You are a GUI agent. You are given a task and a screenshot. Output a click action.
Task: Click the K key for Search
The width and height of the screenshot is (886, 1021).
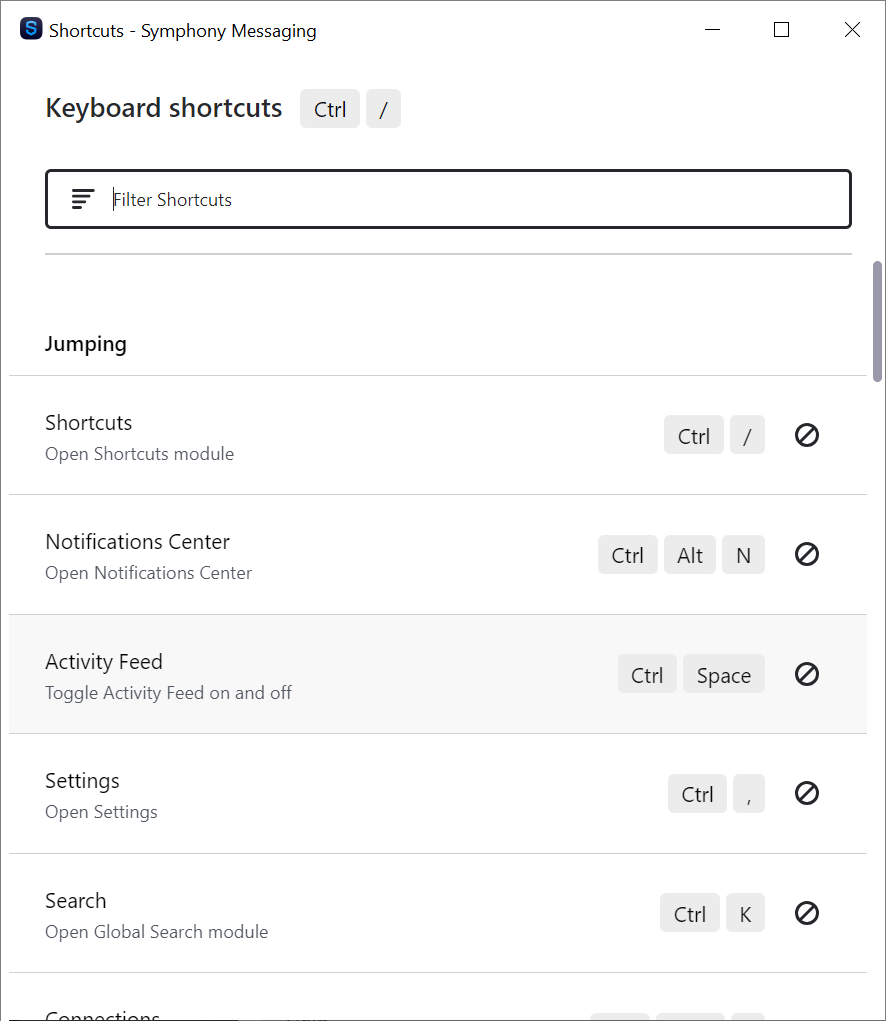coord(745,914)
